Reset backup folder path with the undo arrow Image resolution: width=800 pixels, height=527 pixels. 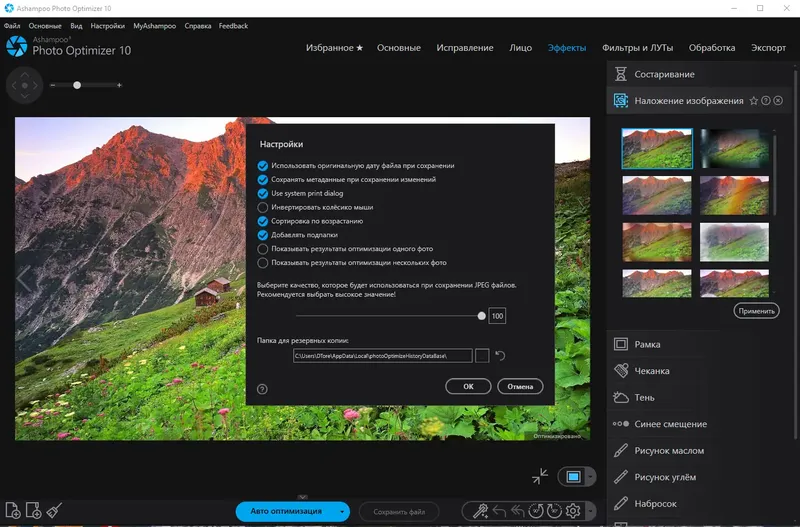pos(500,356)
